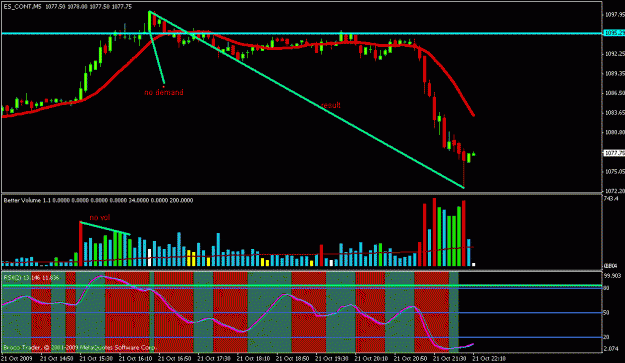The height and width of the screenshot is (363, 625).
Task: Click the 1083.65 price axis value
Action: [x=615, y=113]
